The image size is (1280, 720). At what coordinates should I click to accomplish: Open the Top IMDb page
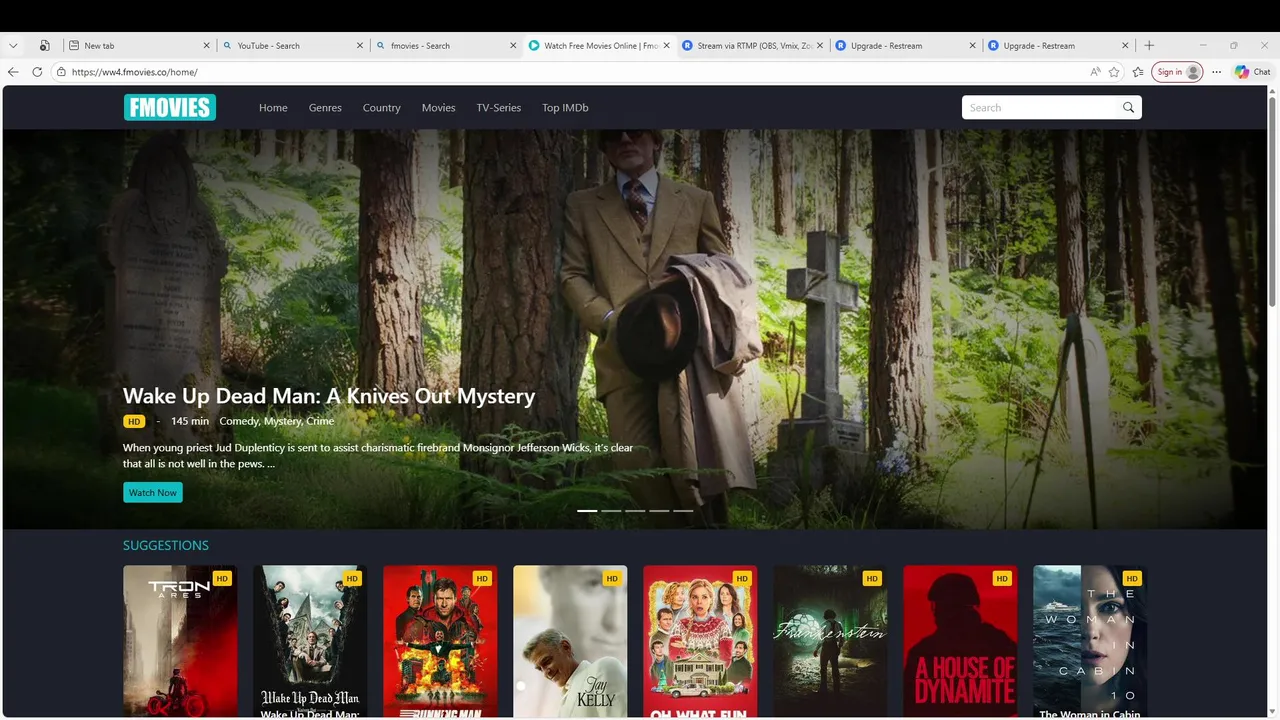pyautogui.click(x=565, y=107)
